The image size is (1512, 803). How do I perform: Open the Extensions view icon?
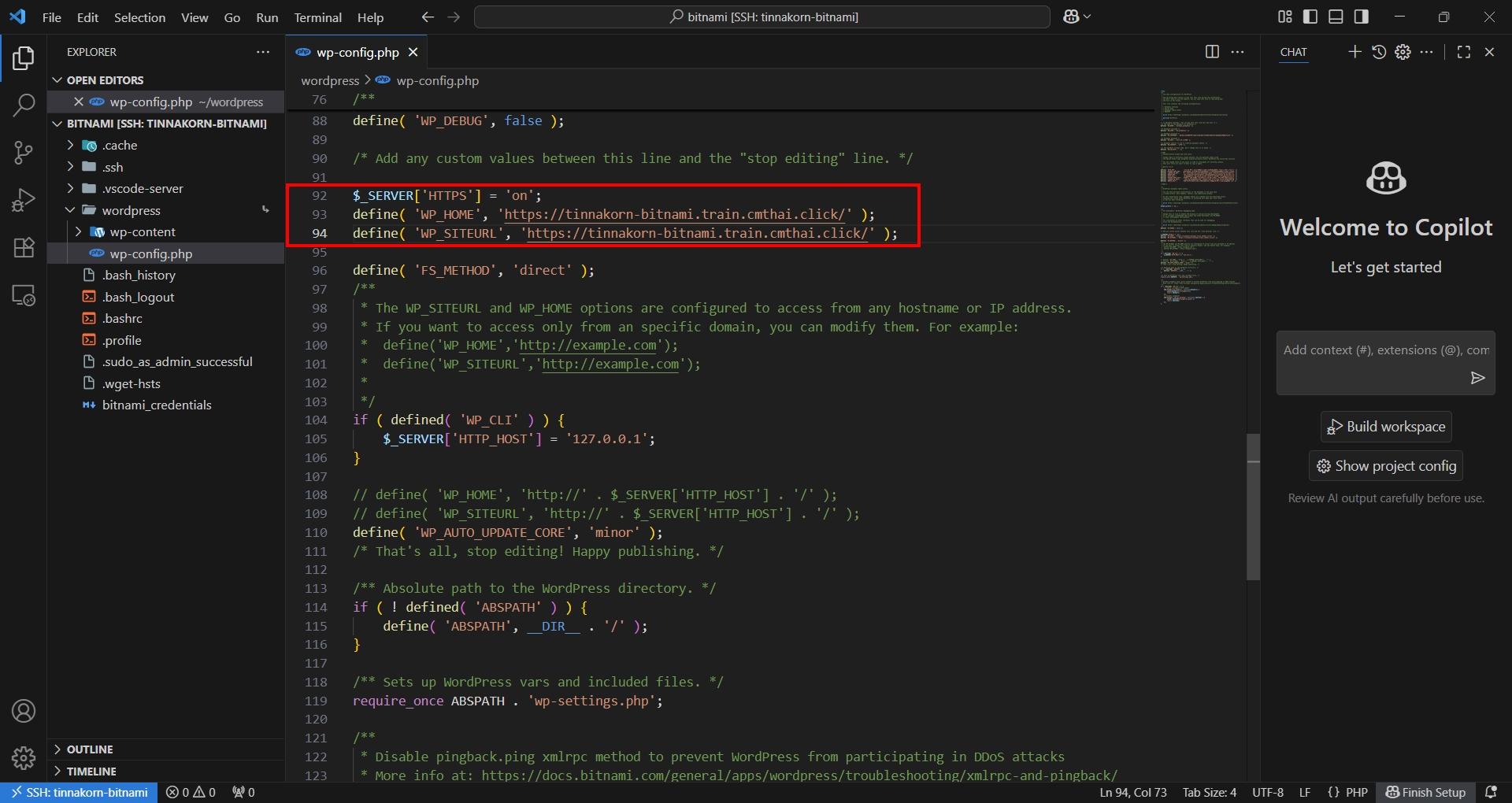click(24, 248)
